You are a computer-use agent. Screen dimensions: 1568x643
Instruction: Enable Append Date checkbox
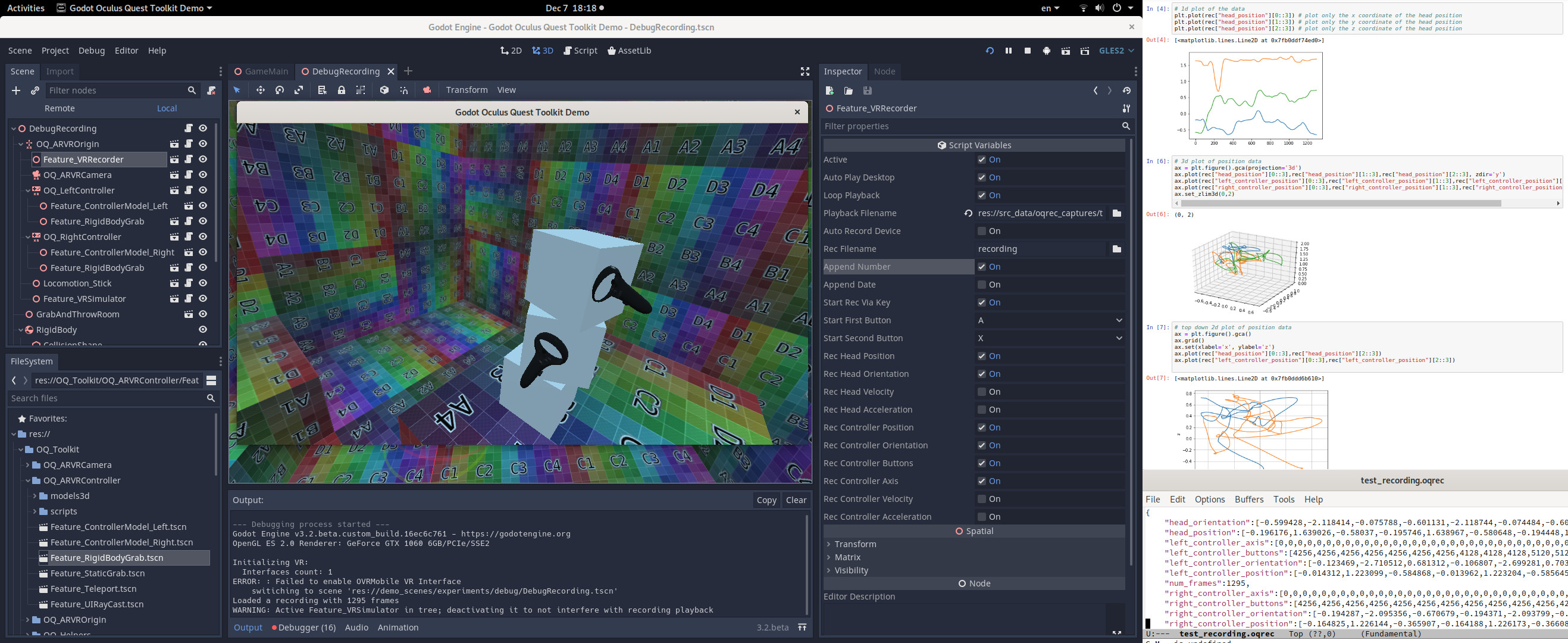[x=981, y=285]
